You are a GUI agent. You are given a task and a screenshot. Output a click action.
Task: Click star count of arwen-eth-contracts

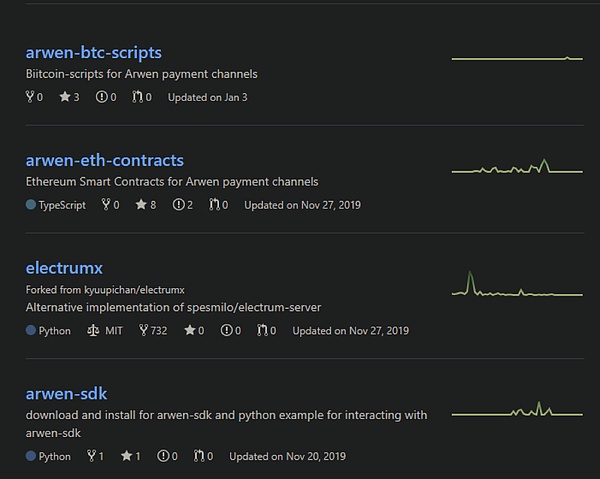[153, 205]
